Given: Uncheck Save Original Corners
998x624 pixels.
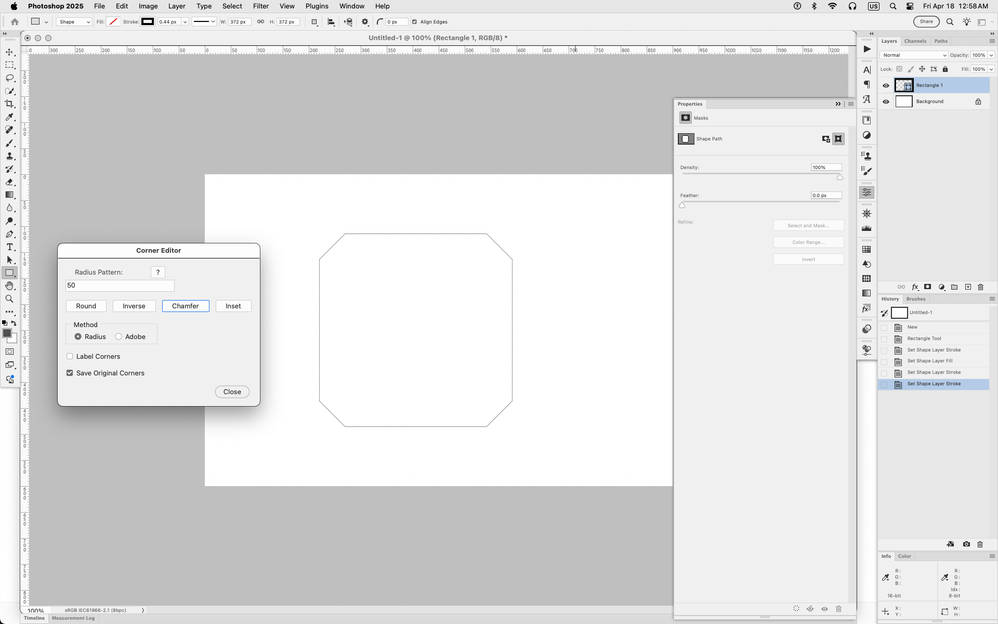Looking at the screenshot, I should click(x=70, y=373).
